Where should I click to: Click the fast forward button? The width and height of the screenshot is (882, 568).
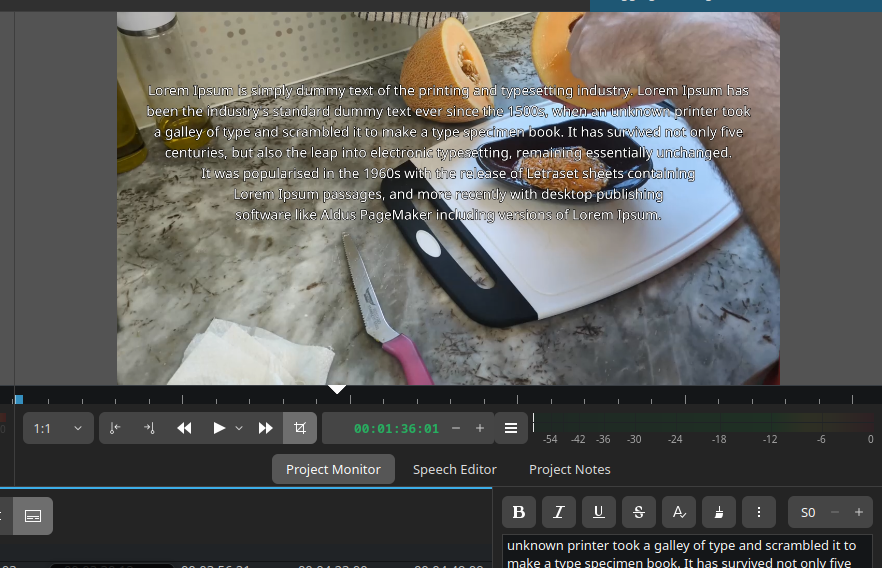(266, 428)
